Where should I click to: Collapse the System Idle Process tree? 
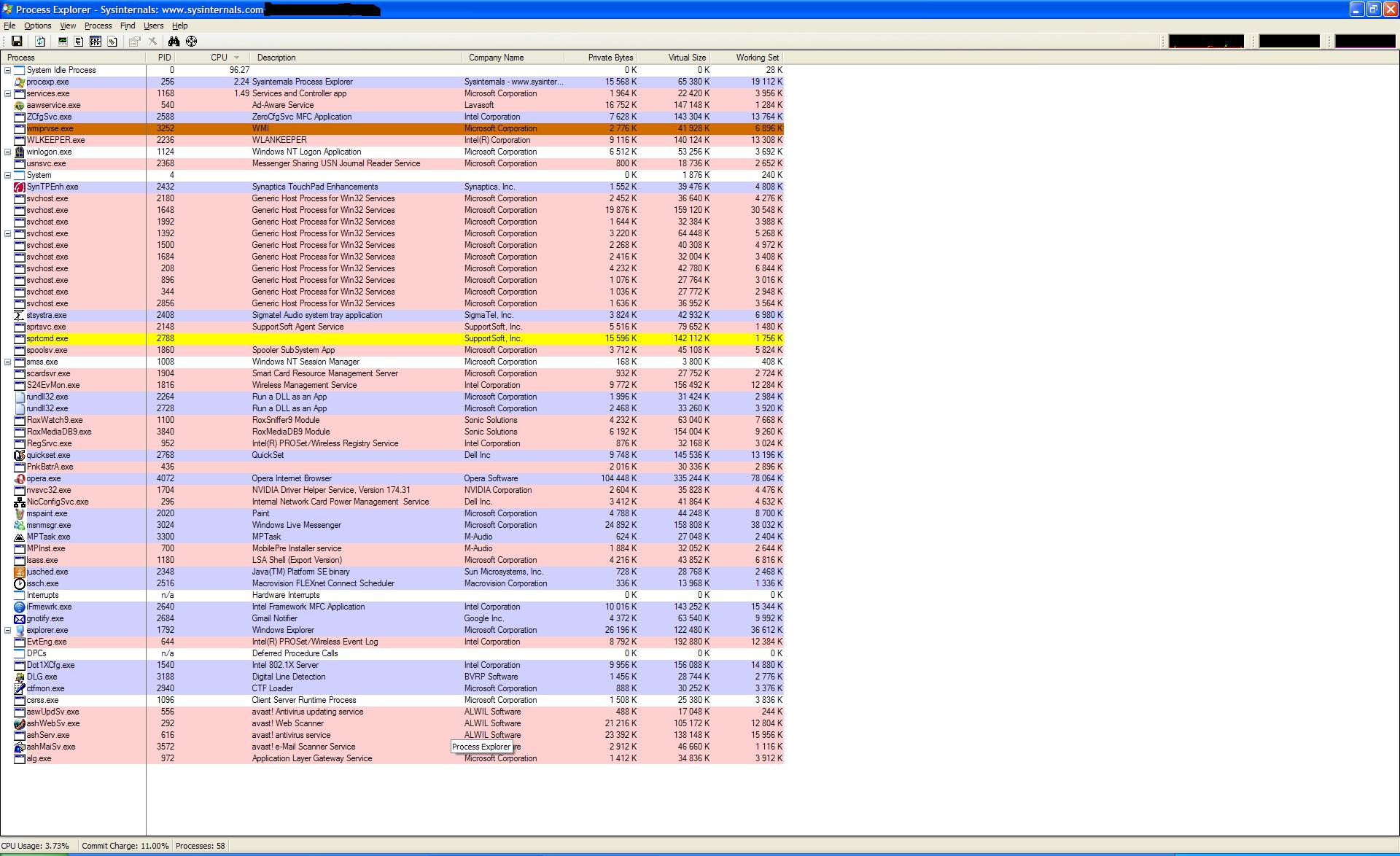click(x=8, y=70)
